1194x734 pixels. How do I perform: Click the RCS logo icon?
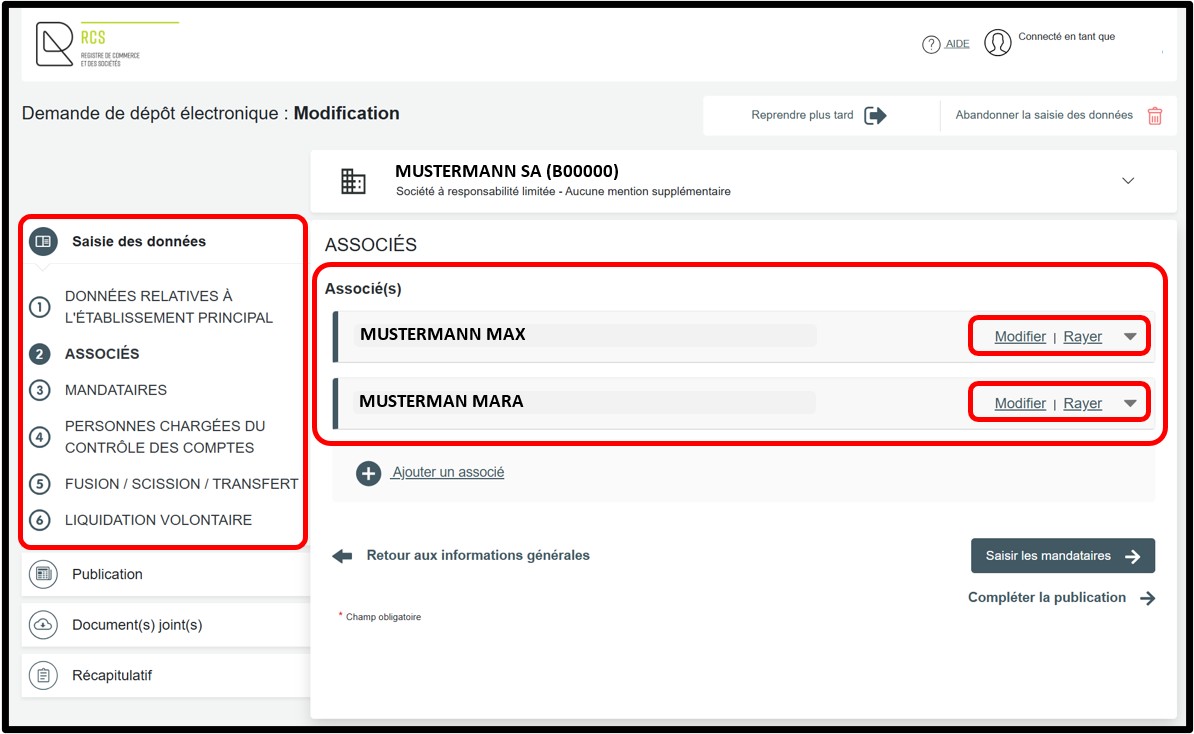pyautogui.click(x=55, y=45)
